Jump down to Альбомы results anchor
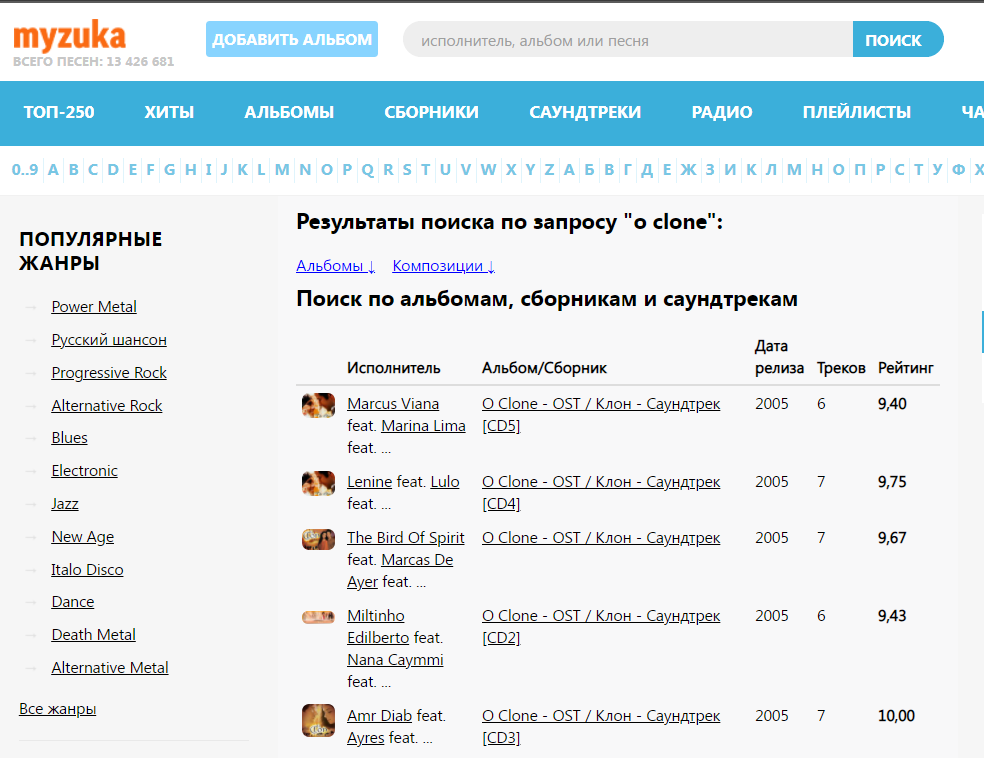 (336, 266)
